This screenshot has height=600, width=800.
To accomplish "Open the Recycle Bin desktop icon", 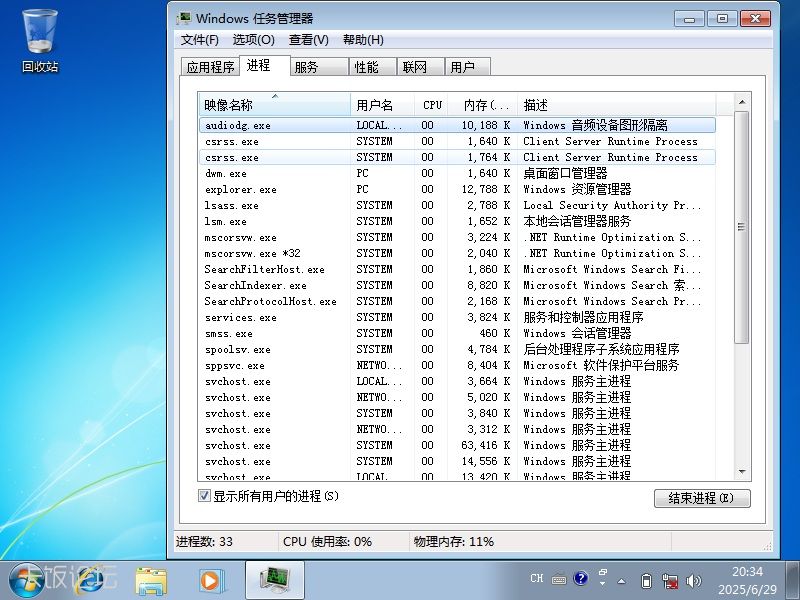I will point(40,42).
